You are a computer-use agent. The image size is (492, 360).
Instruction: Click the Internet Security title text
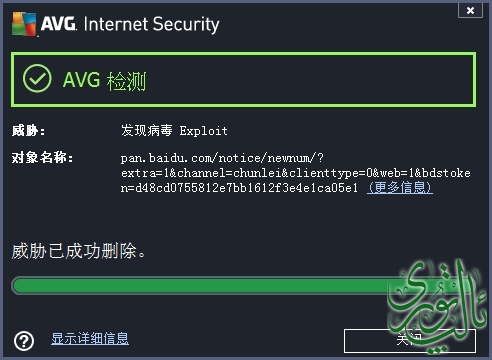pos(151,25)
